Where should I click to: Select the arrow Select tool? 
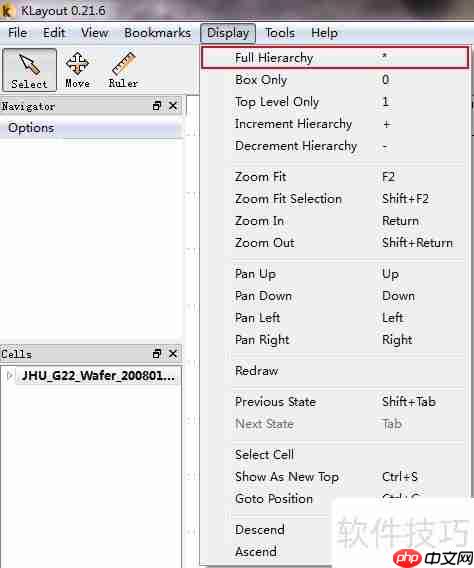click(29, 70)
